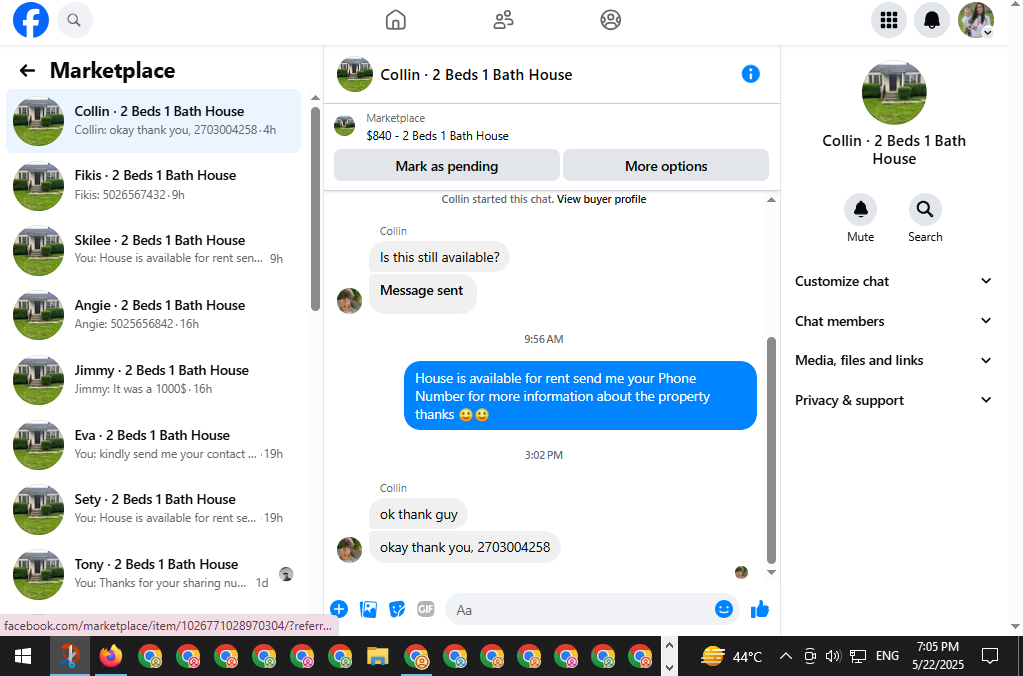Expand Privacy & support section
The height and width of the screenshot is (676, 1023).
893,400
